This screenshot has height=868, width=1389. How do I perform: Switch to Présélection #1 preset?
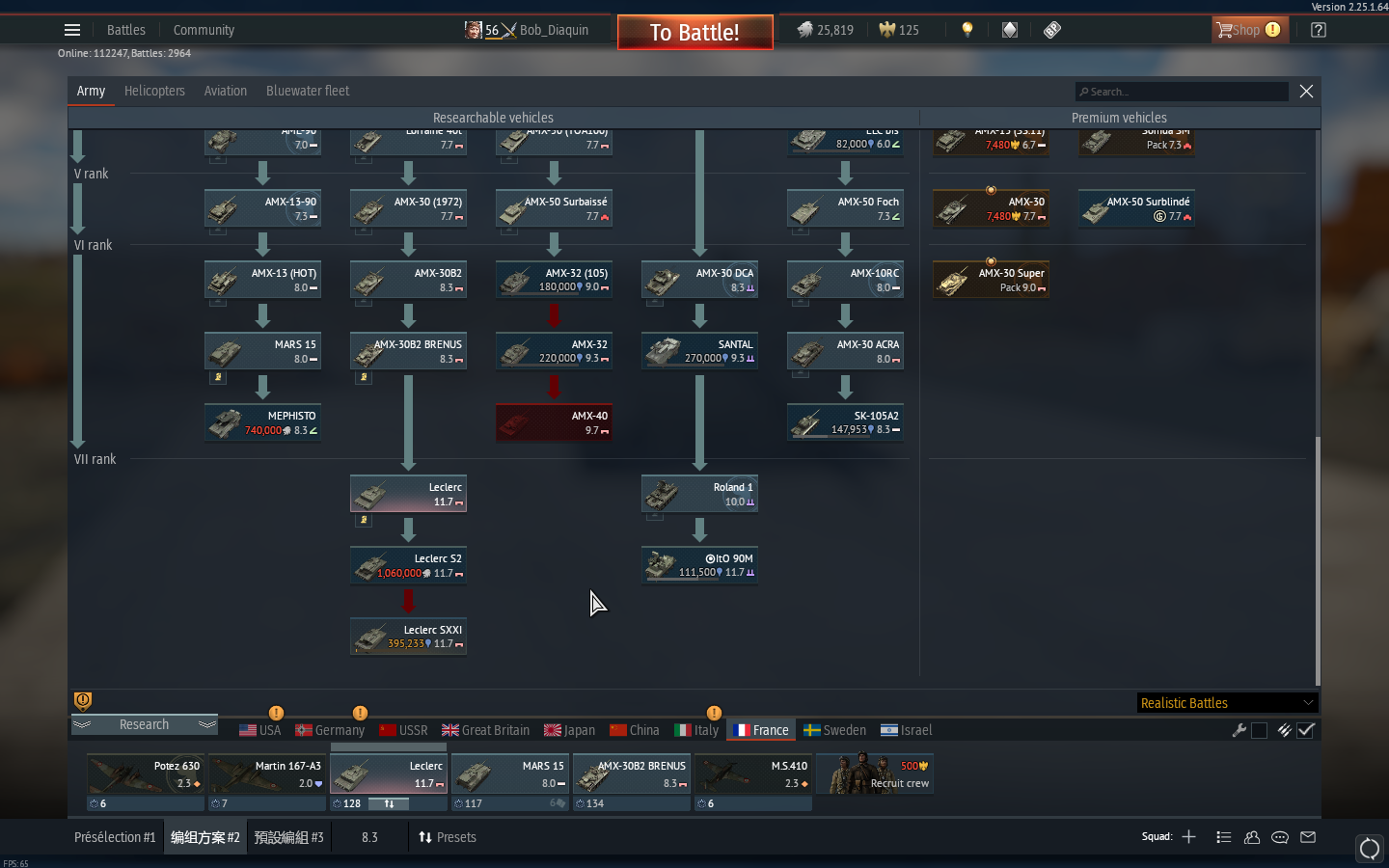(x=115, y=837)
